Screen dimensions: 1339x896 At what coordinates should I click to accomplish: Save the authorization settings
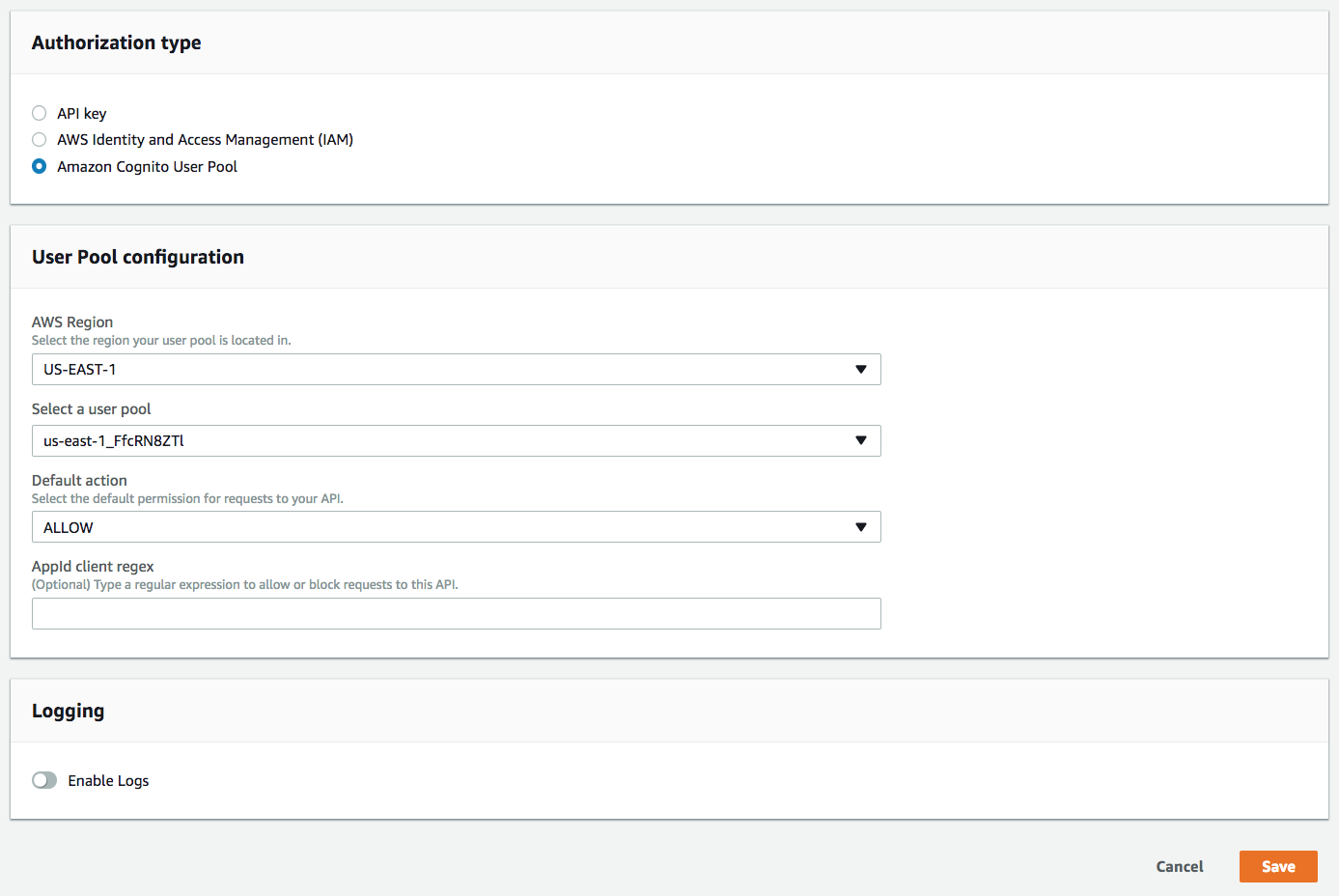click(1278, 866)
